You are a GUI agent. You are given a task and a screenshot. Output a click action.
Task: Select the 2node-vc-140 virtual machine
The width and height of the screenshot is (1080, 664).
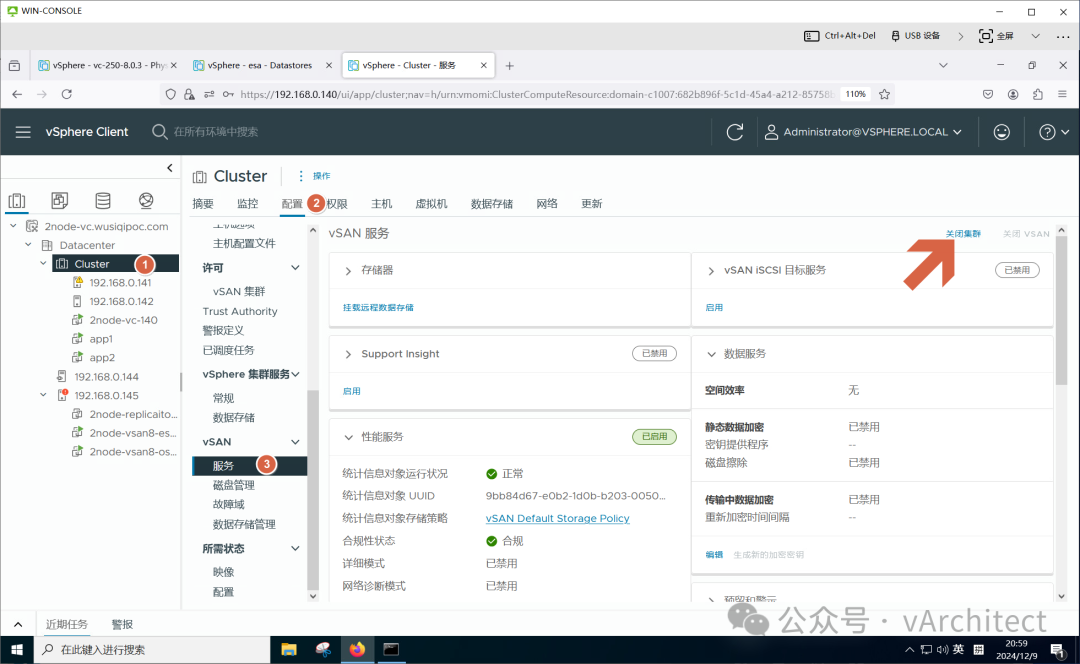coord(123,320)
